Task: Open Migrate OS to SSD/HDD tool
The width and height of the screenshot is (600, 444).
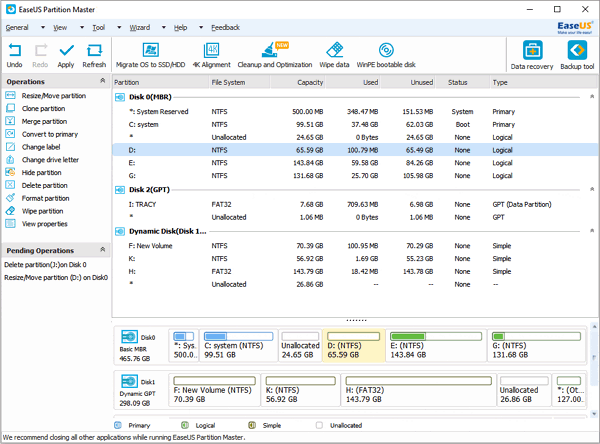Action: (150, 55)
